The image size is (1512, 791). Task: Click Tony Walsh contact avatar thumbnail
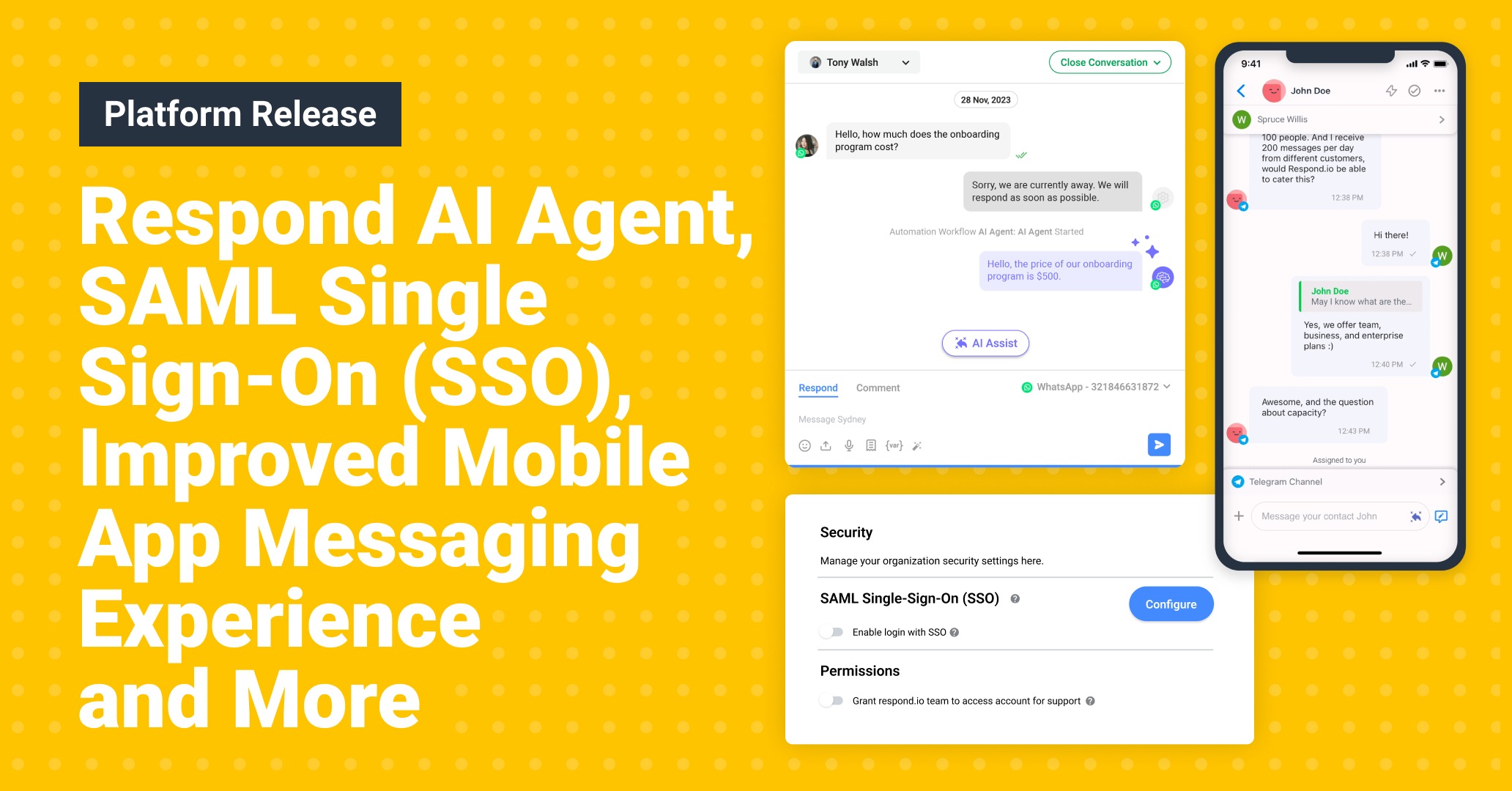pos(810,62)
